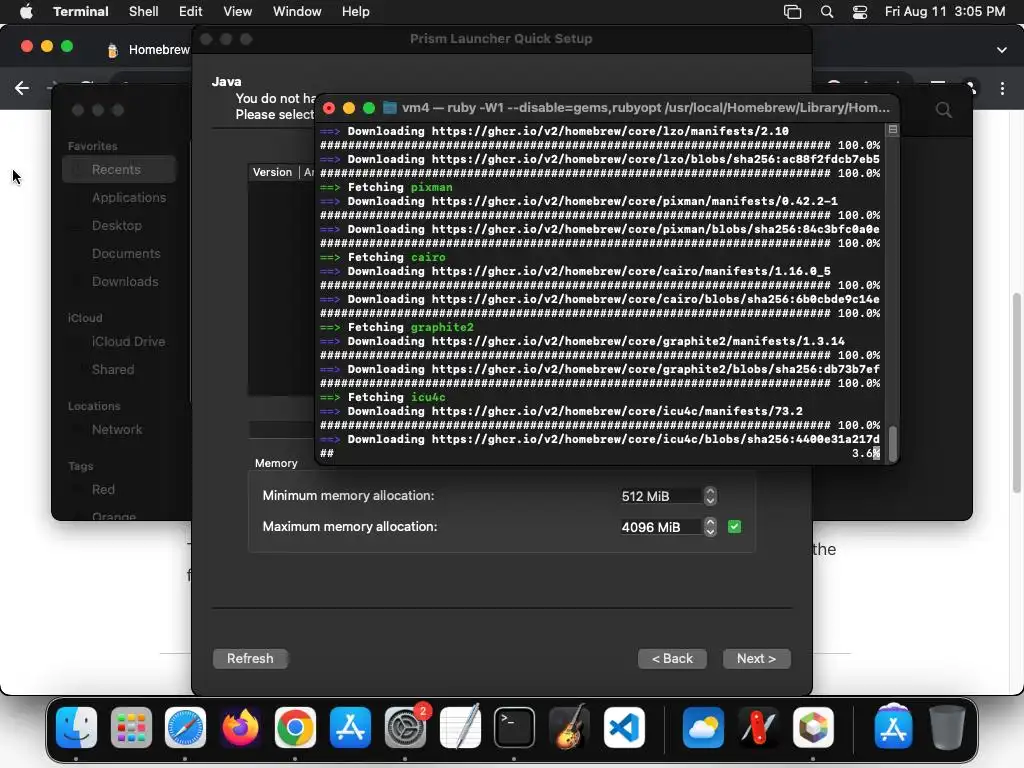Screen dimensions: 1024x768
Task: Click the Refresh button
Action: 250,658
